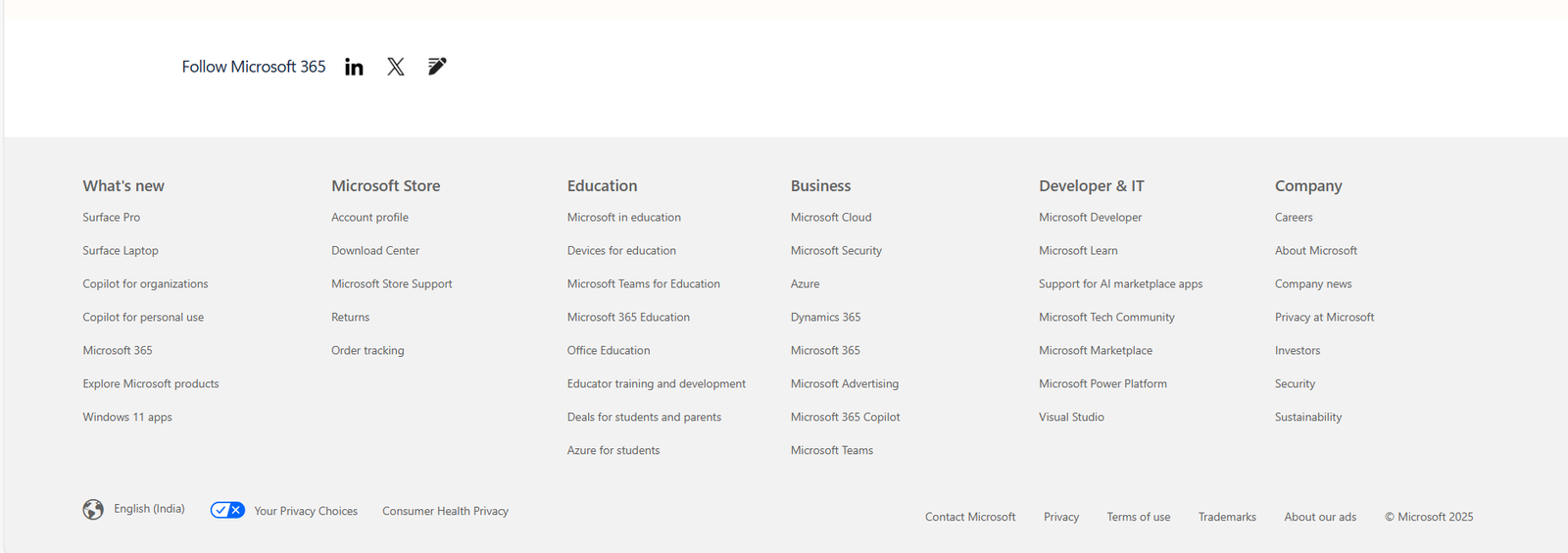Click the globe language icon
This screenshot has width=1568, height=553.
[x=93, y=510]
